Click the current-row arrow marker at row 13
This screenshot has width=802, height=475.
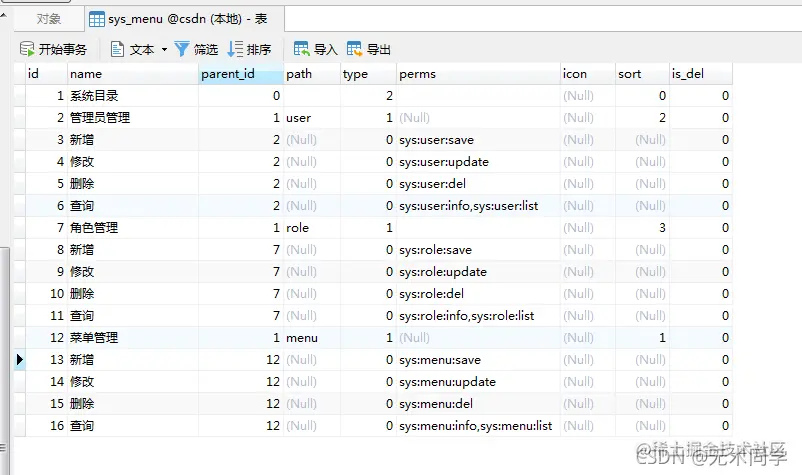(x=19, y=359)
